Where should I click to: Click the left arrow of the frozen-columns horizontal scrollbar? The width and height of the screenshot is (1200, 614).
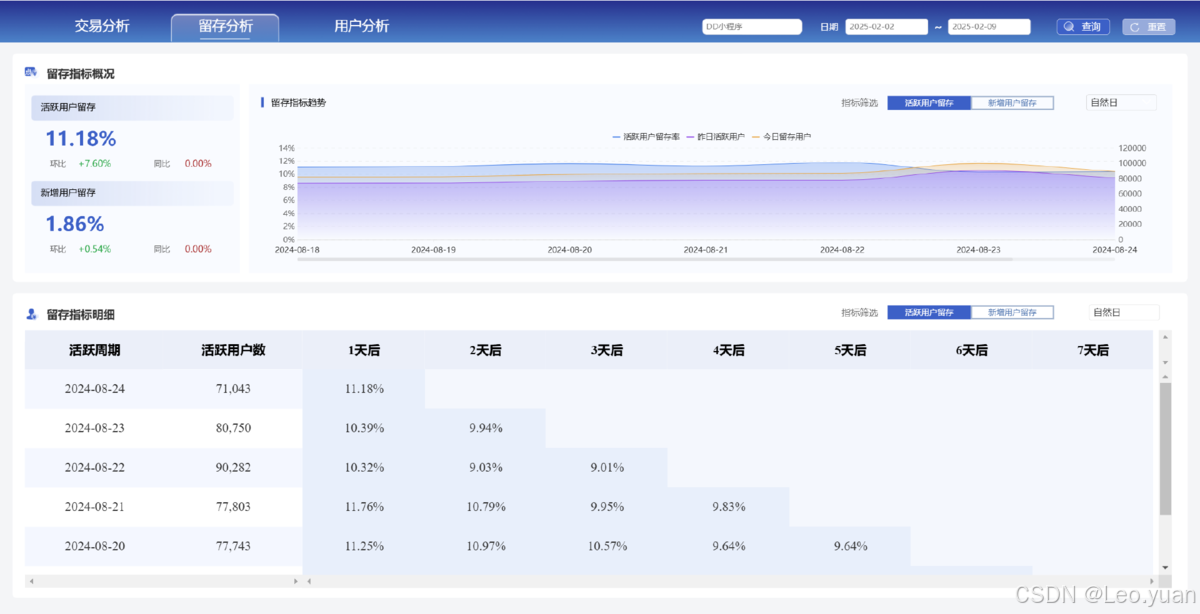pyautogui.click(x=30, y=580)
